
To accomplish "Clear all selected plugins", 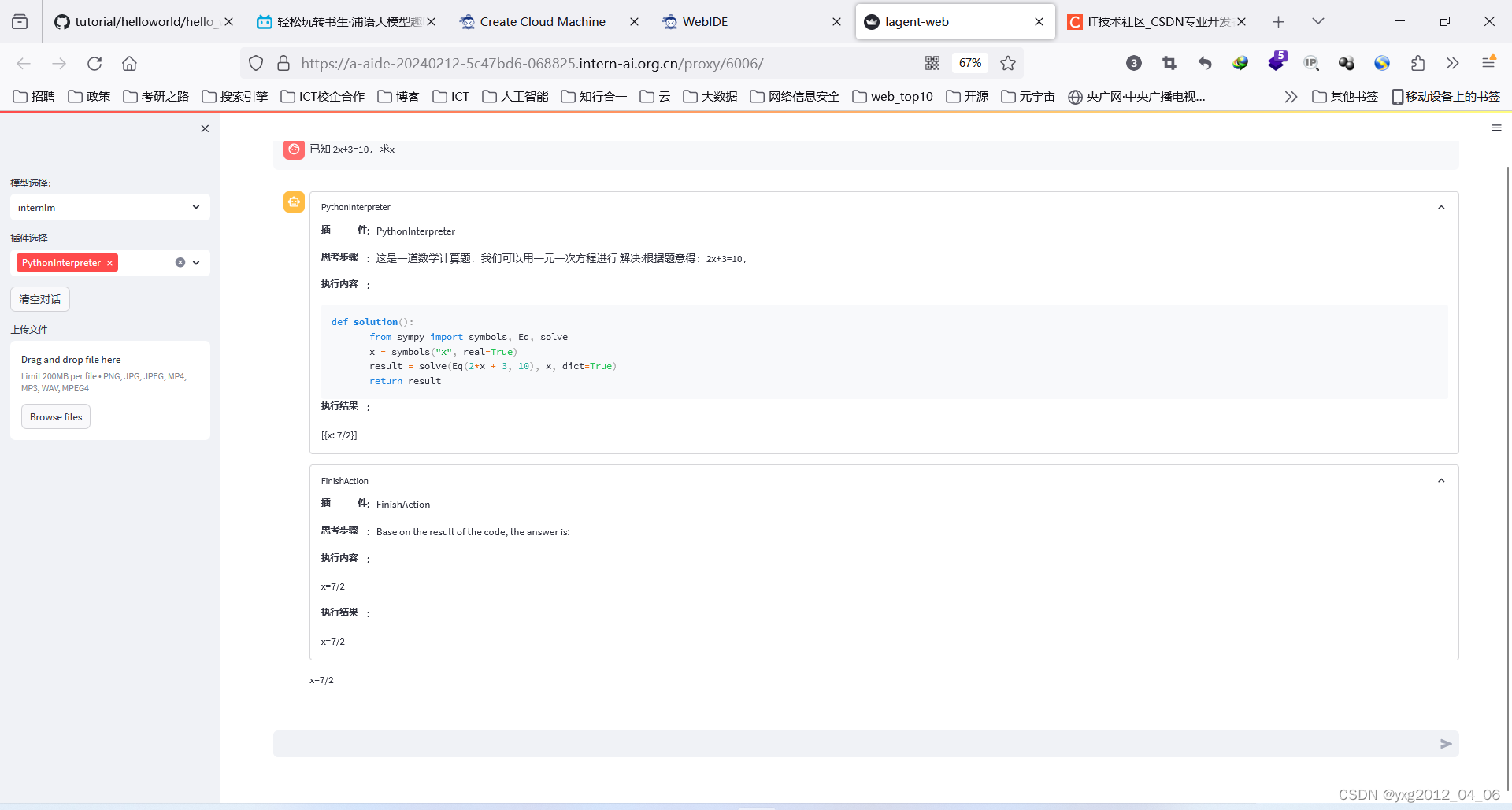I will (180, 263).
